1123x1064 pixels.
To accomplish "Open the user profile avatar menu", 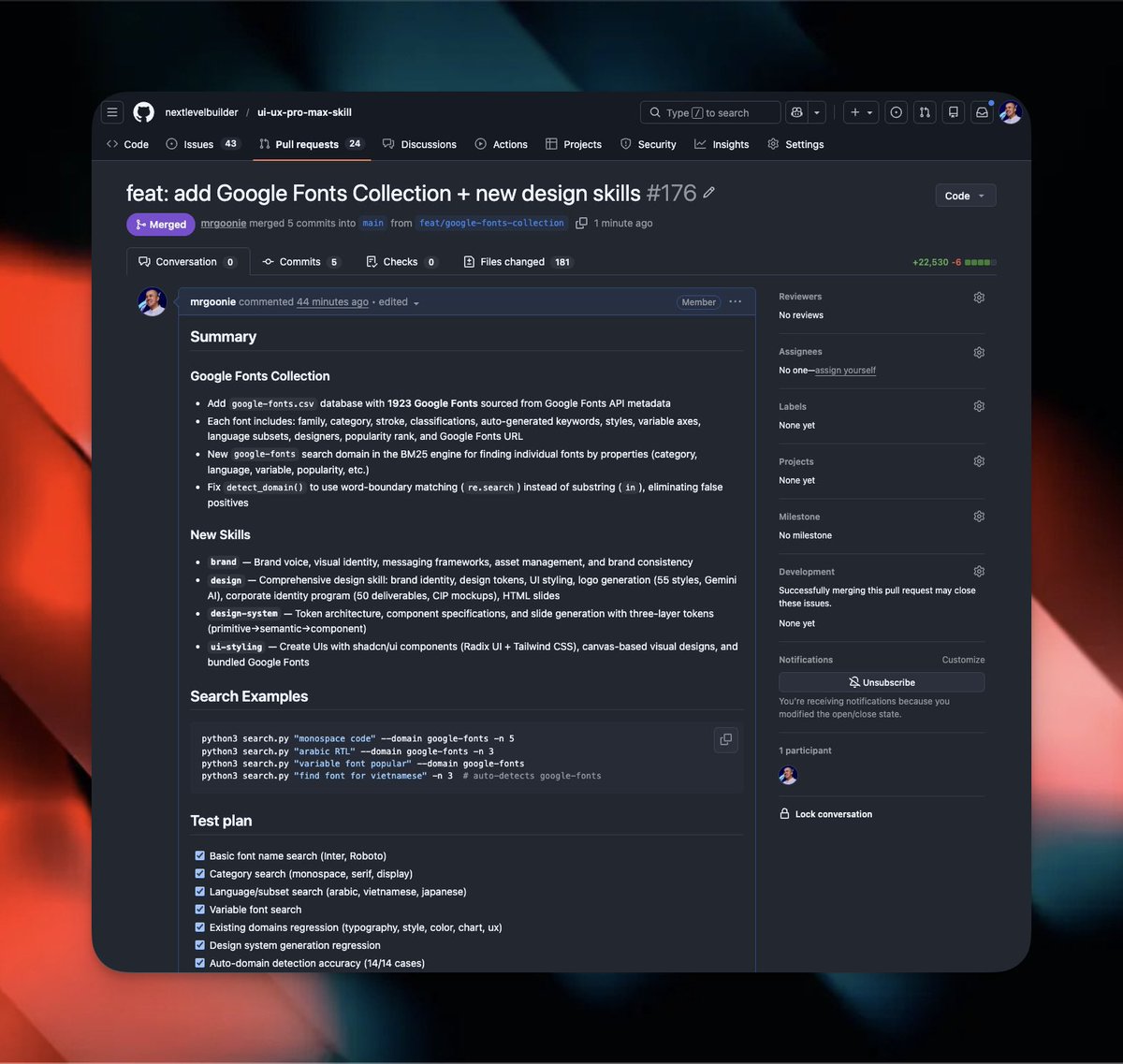I will click(x=1010, y=112).
